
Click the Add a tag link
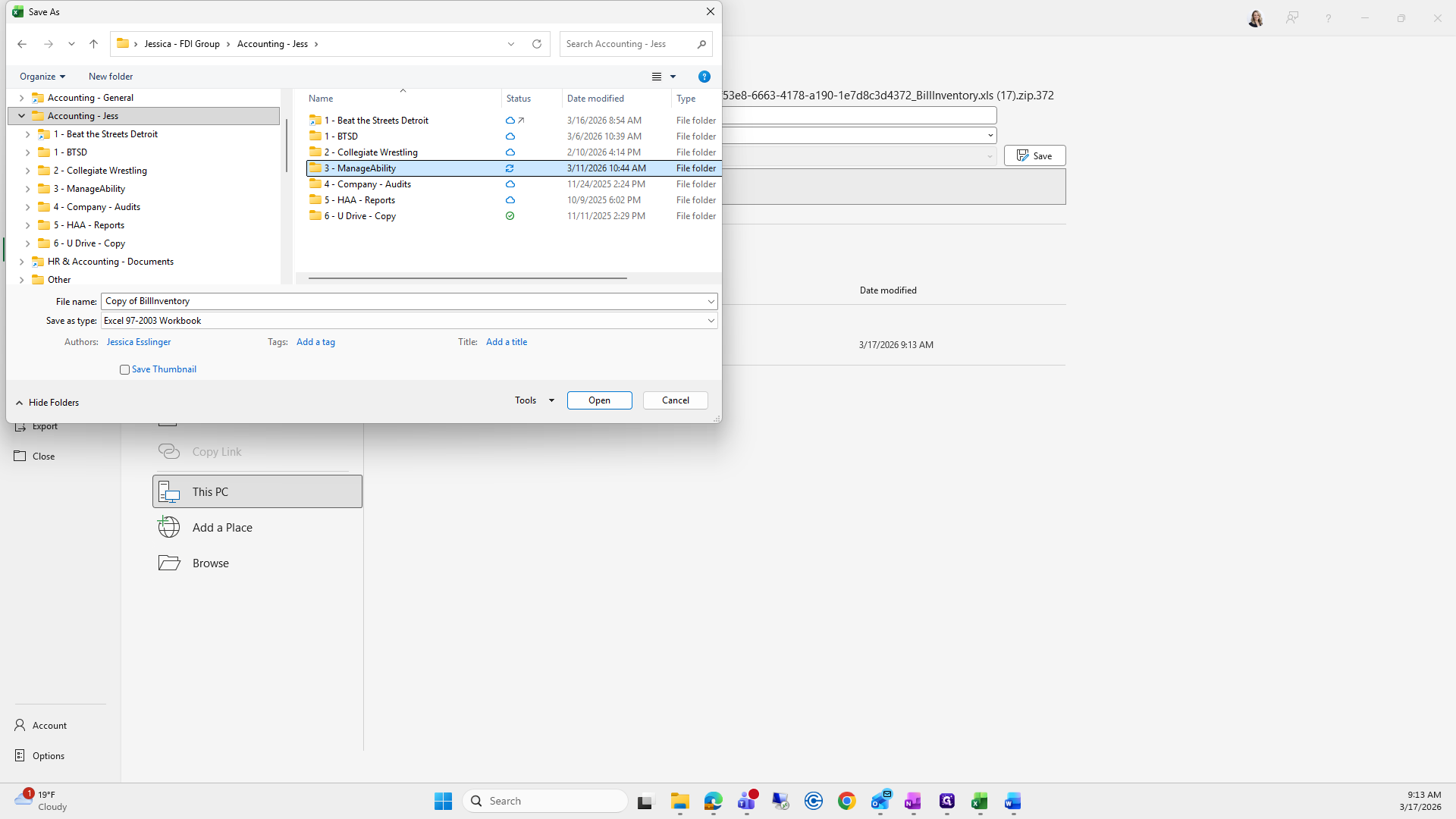315,342
